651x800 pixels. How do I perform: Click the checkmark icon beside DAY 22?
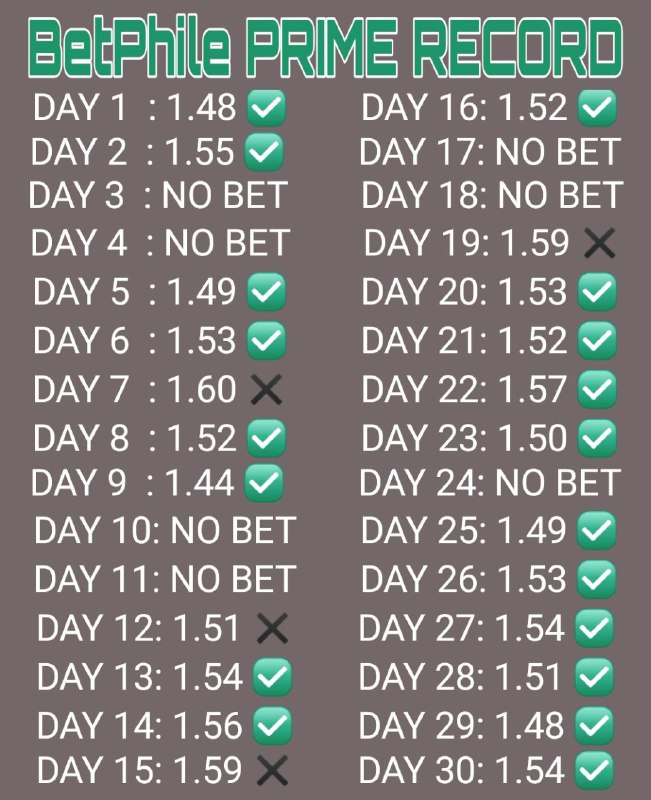pyautogui.click(x=597, y=387)
